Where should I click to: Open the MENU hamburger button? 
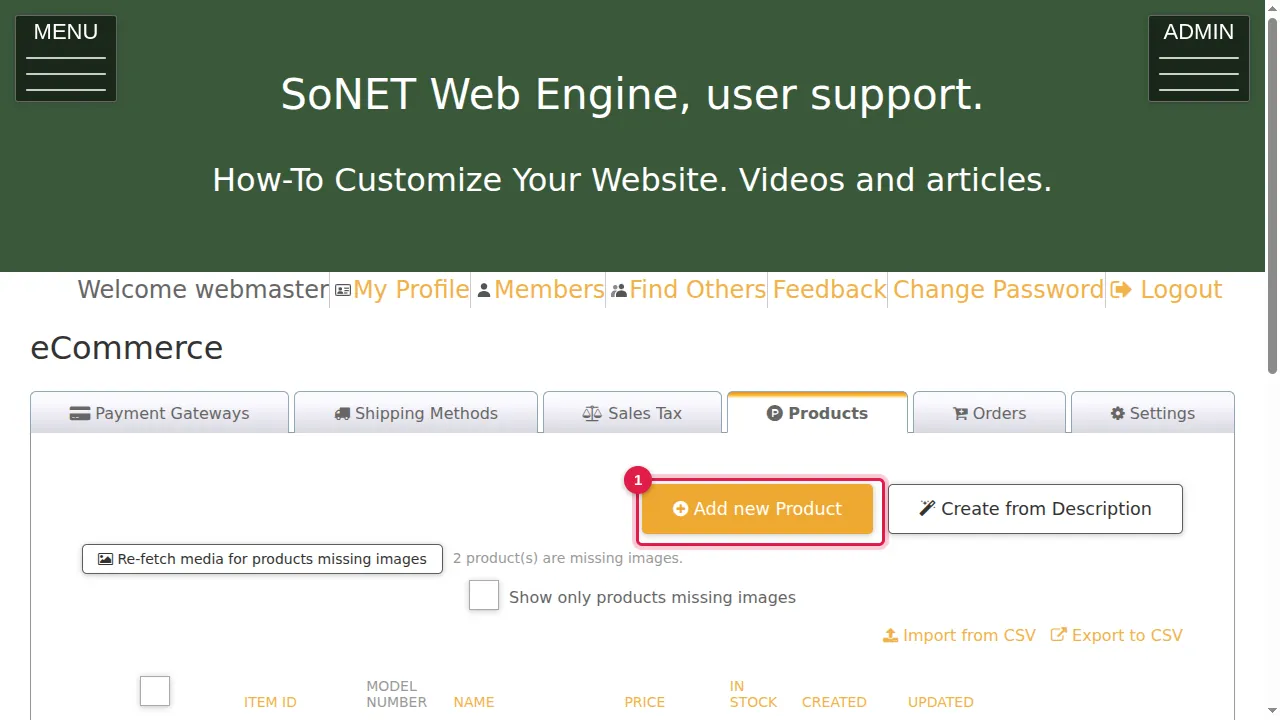(x=66, y=58)
